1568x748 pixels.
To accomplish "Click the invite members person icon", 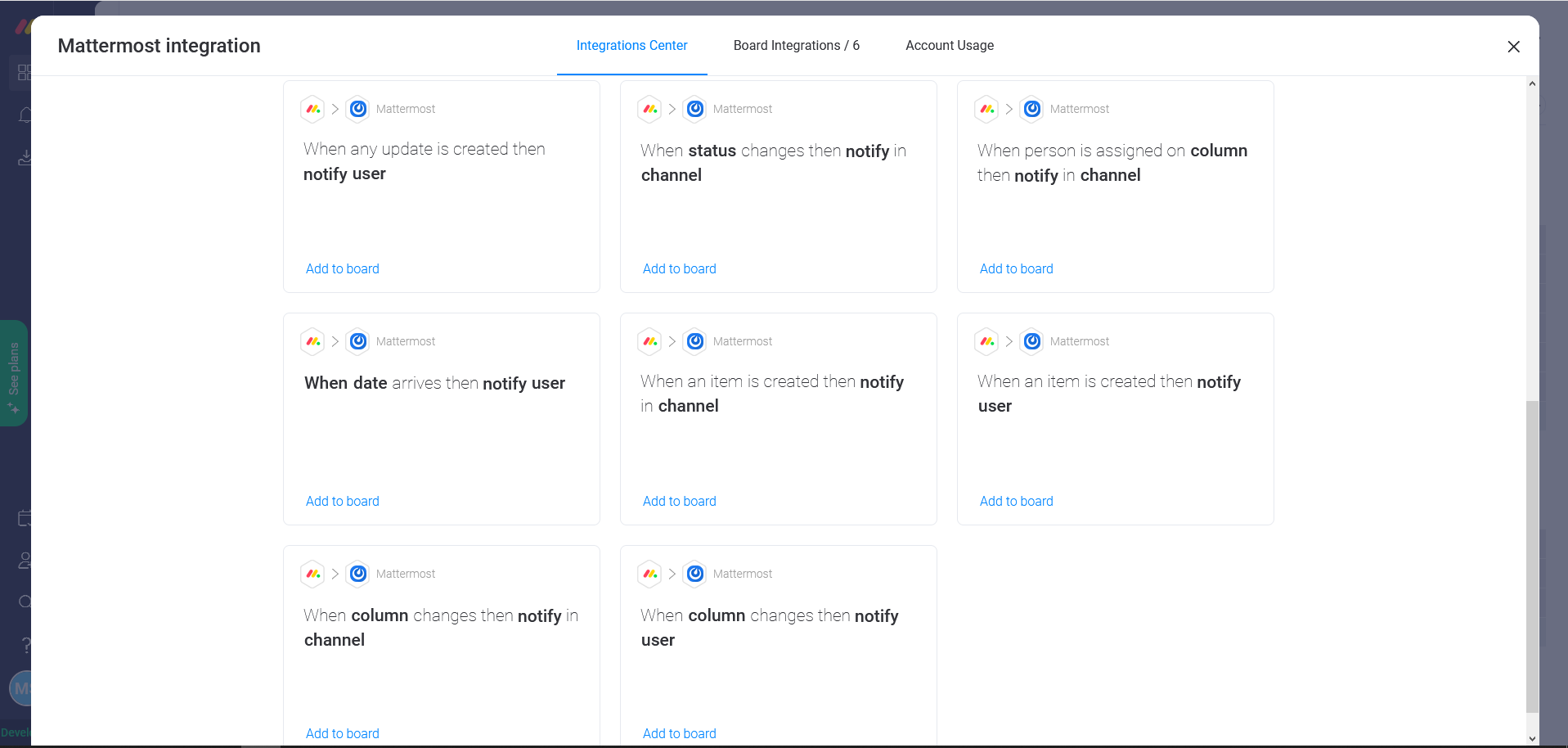I will pos(25,561).
